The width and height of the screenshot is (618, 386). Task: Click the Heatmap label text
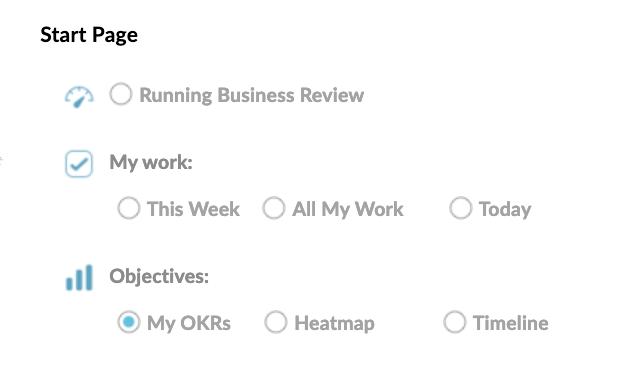(335, 323)
